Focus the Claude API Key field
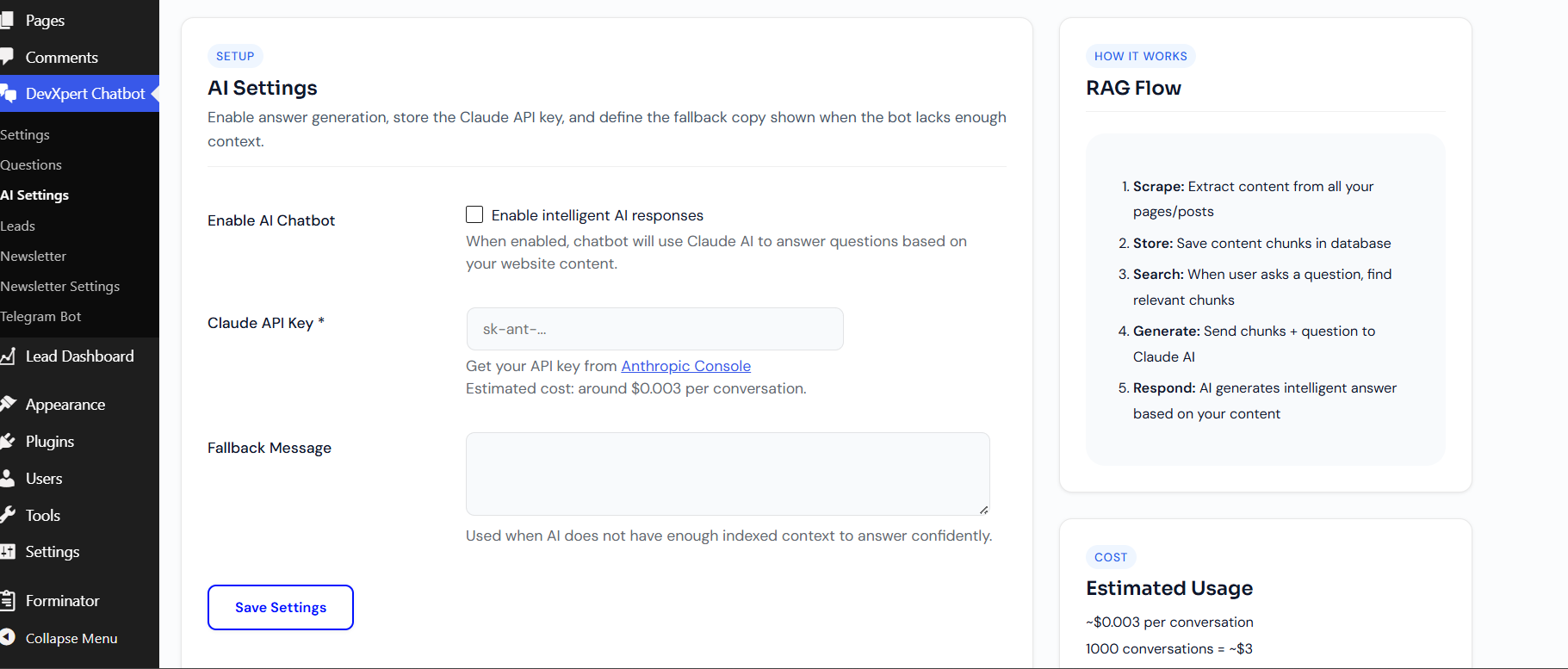This screenshot has width=1568, height=669. coord(654,329)
